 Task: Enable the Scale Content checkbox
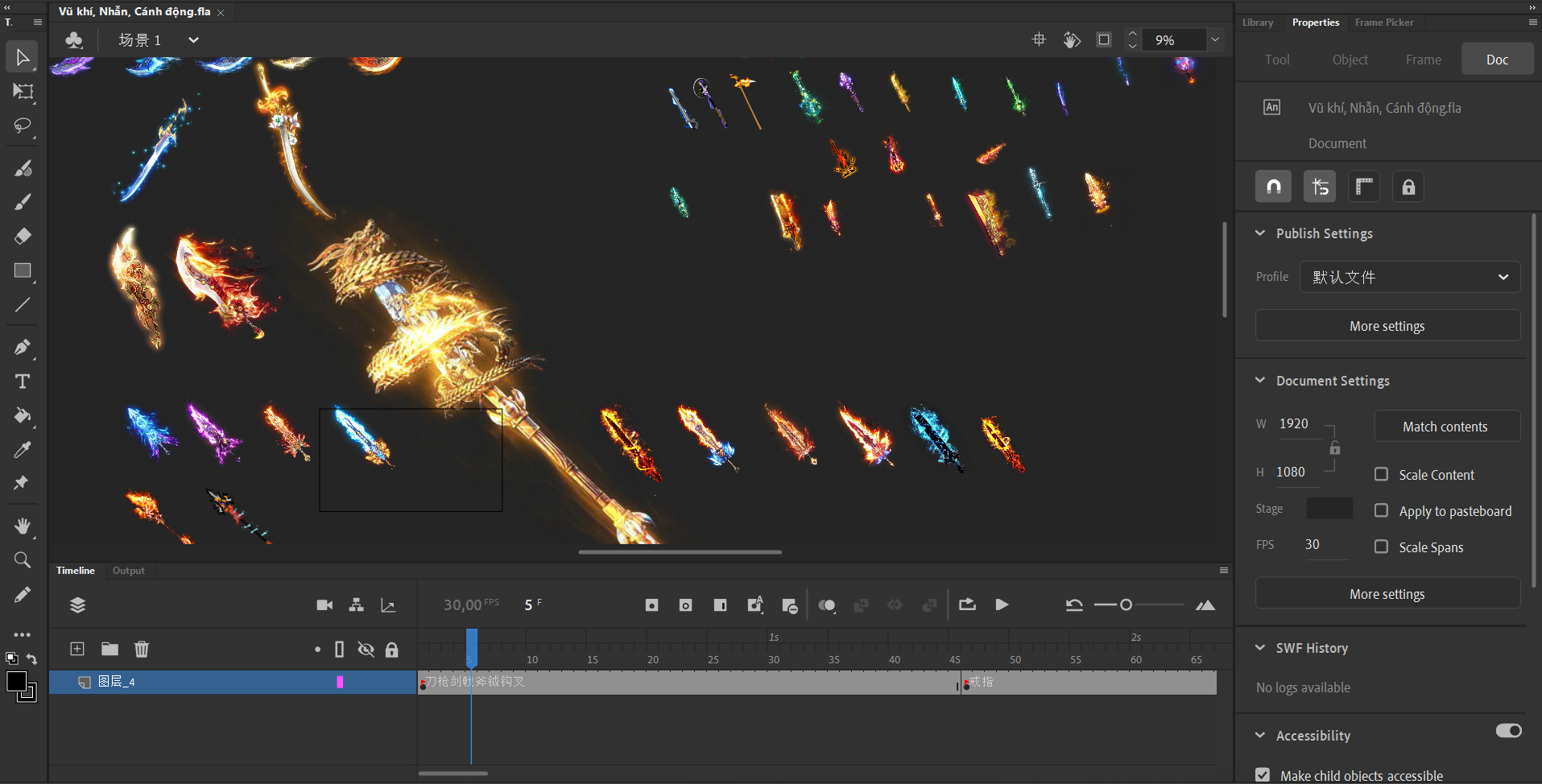point(1381,474)
